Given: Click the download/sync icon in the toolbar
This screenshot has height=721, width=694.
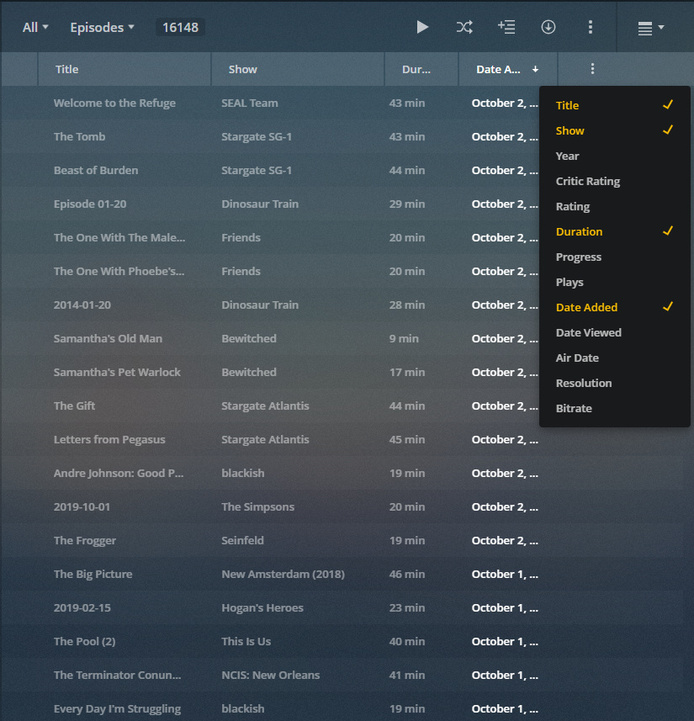Looking at the screenshot, I should pyautogui.click(x=548, y=27).
